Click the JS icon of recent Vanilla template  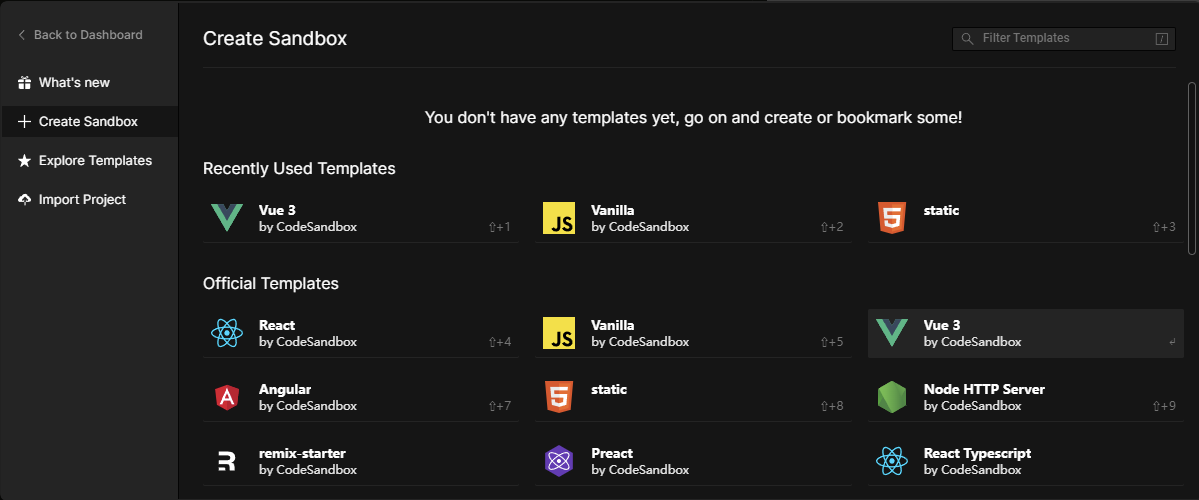tap(558, 218)
